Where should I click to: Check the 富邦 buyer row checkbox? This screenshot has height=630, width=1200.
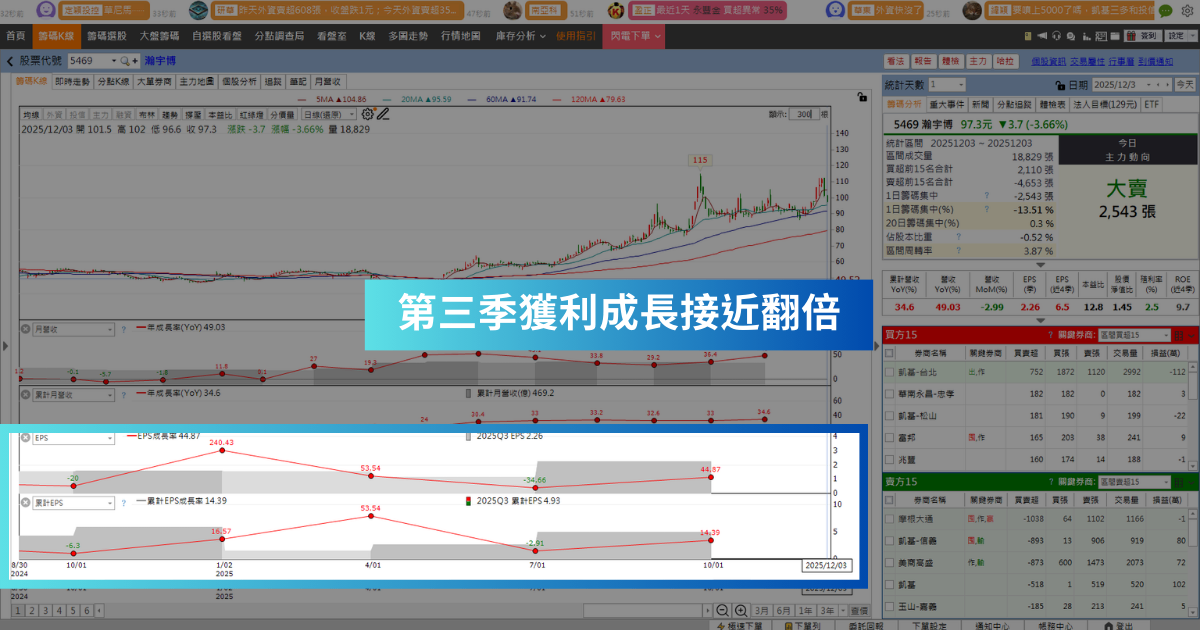890,438
